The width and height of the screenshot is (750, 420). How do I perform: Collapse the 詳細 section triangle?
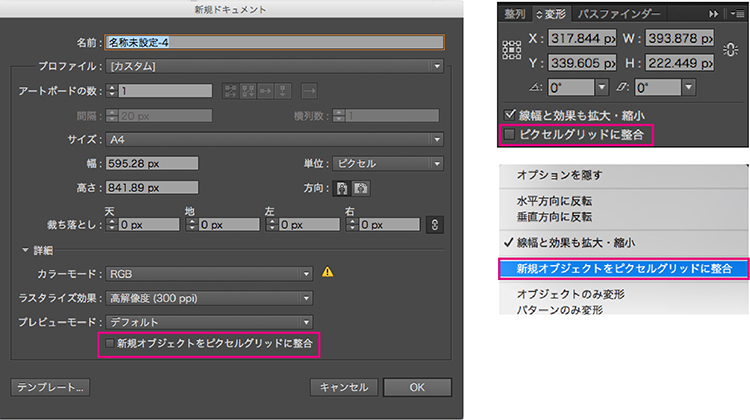click(x=25, y=250)
